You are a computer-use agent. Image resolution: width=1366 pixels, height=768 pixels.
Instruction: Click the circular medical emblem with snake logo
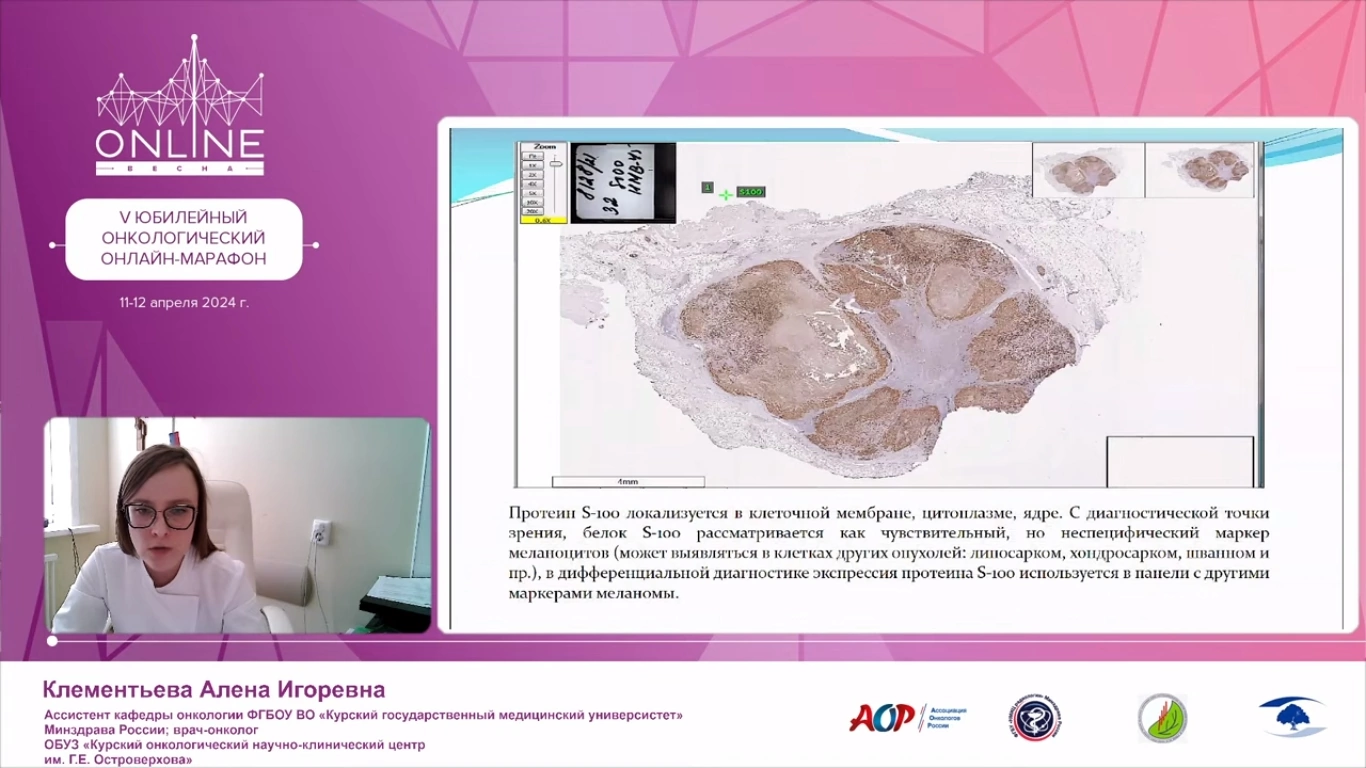[1033, 718]
